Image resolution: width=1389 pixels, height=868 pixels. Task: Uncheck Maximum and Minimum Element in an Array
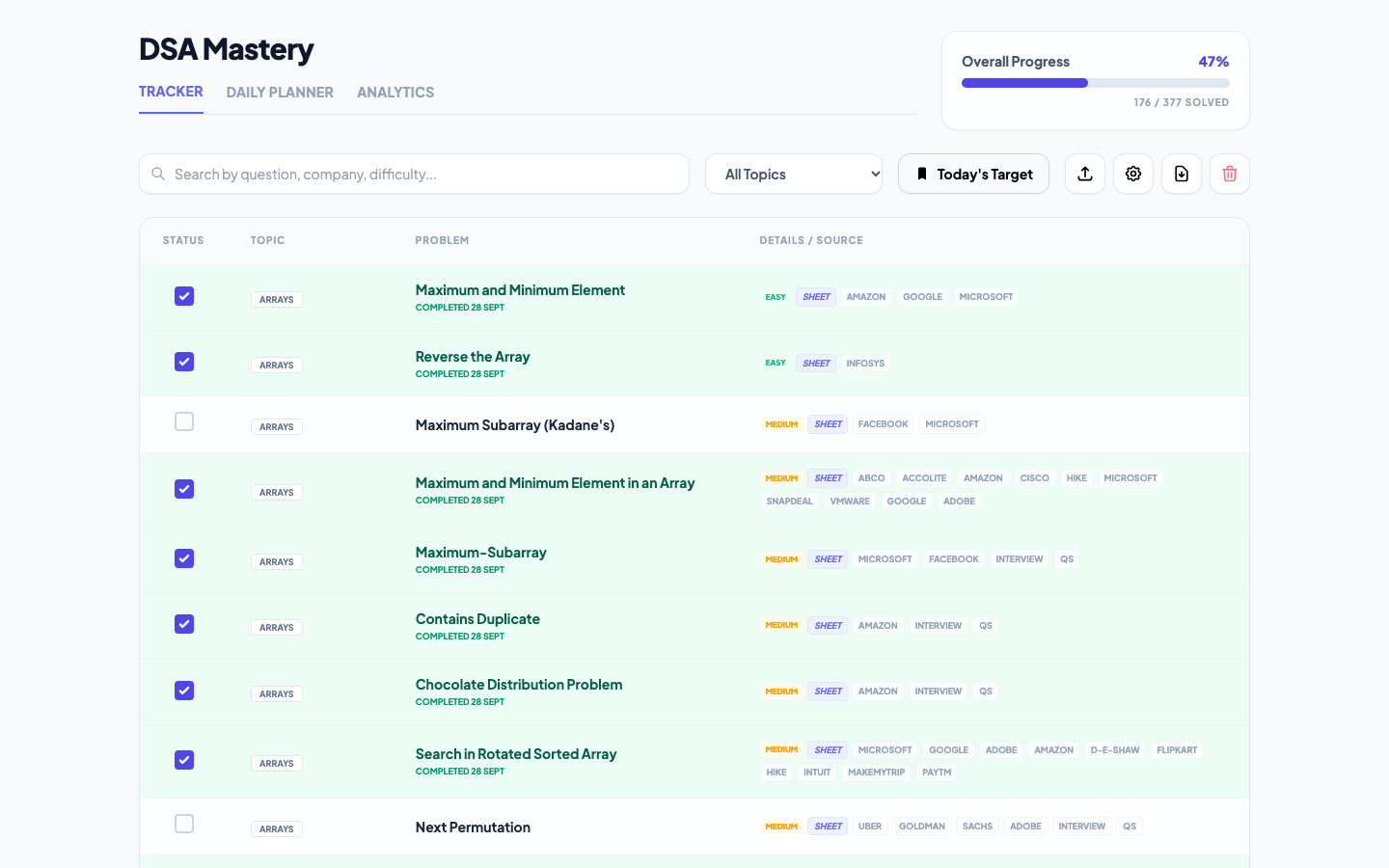[184, 489]
